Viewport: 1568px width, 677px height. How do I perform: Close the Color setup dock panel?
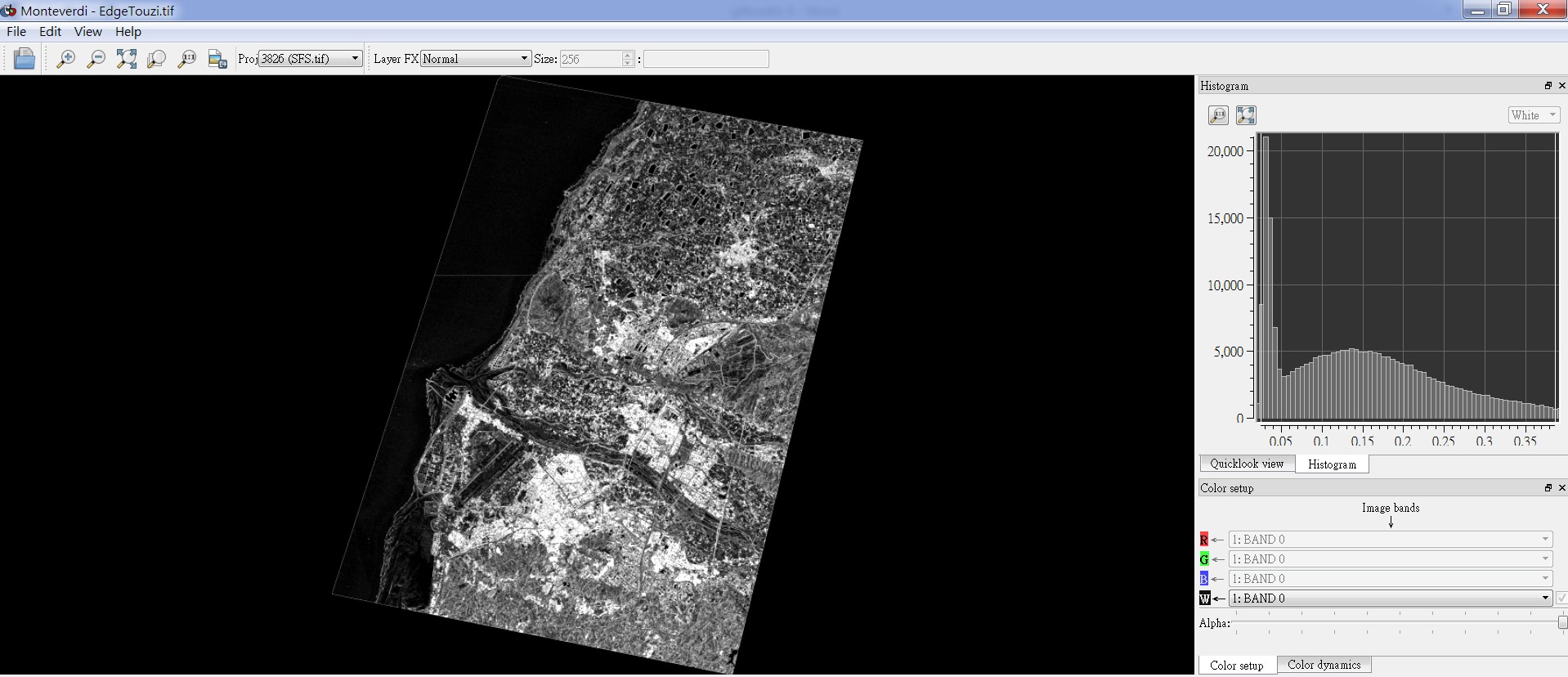click(x=1561, y=488)
